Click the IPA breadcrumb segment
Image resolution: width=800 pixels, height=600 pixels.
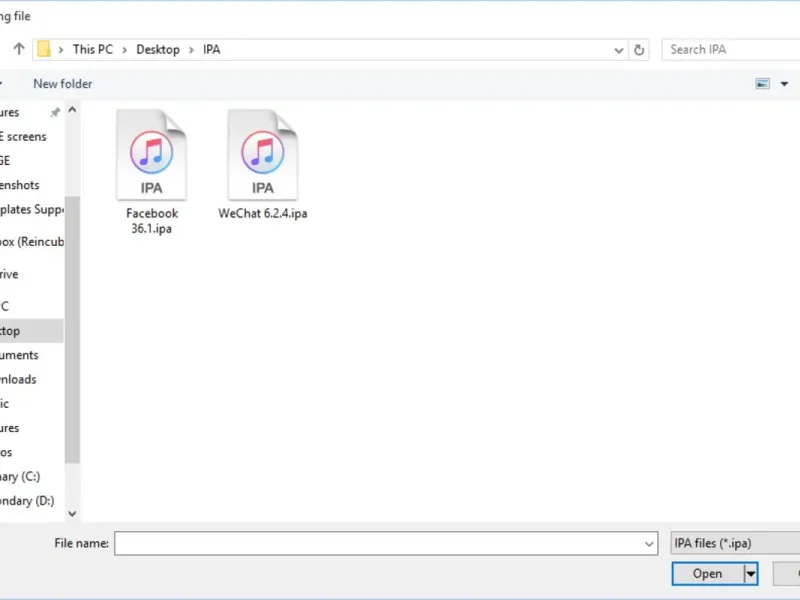pos(212,49)
